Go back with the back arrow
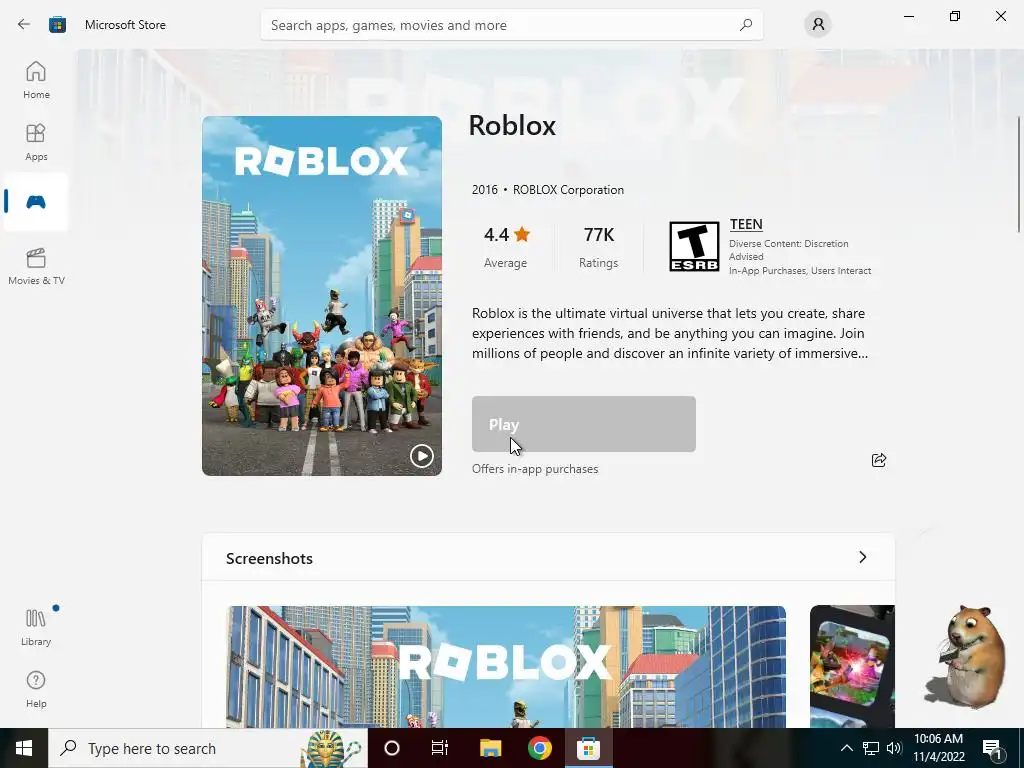This screenshot has height=768, width=1024. [x=24, y=25]
